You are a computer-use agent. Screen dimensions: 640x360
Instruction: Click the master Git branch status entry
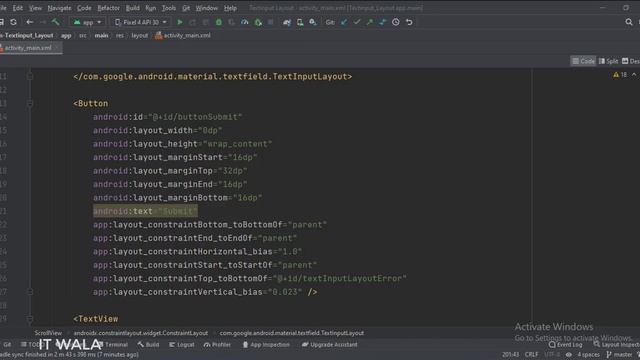pos(619,354)
